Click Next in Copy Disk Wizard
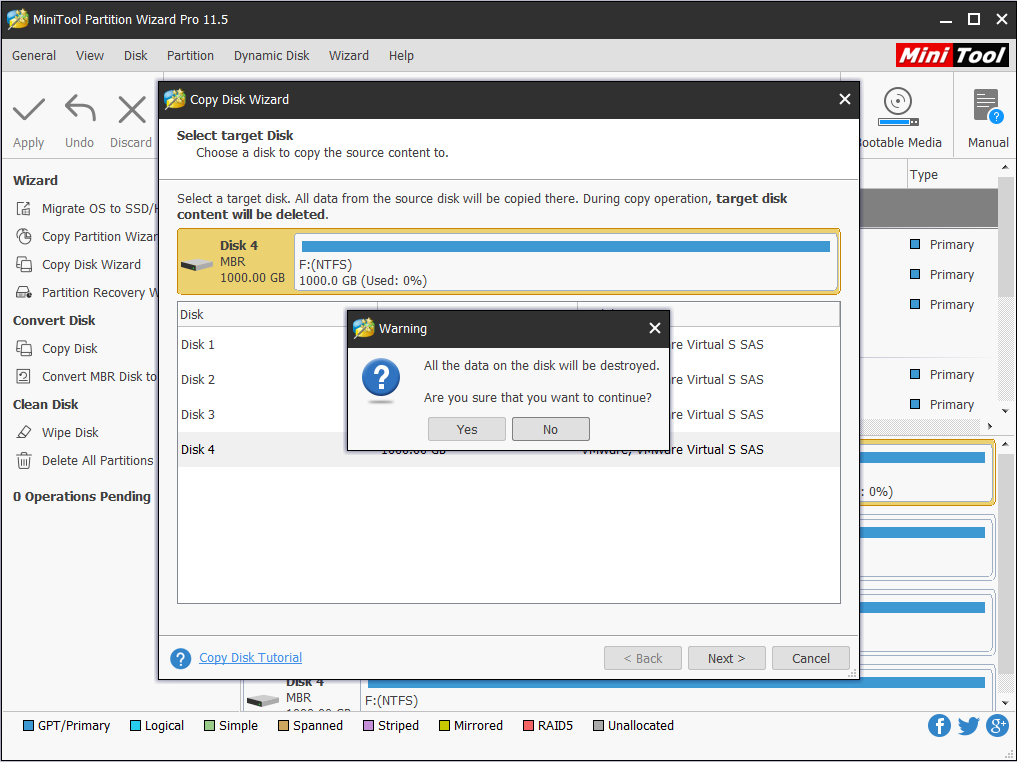The image size is (1017, 762). coord(726,658)
